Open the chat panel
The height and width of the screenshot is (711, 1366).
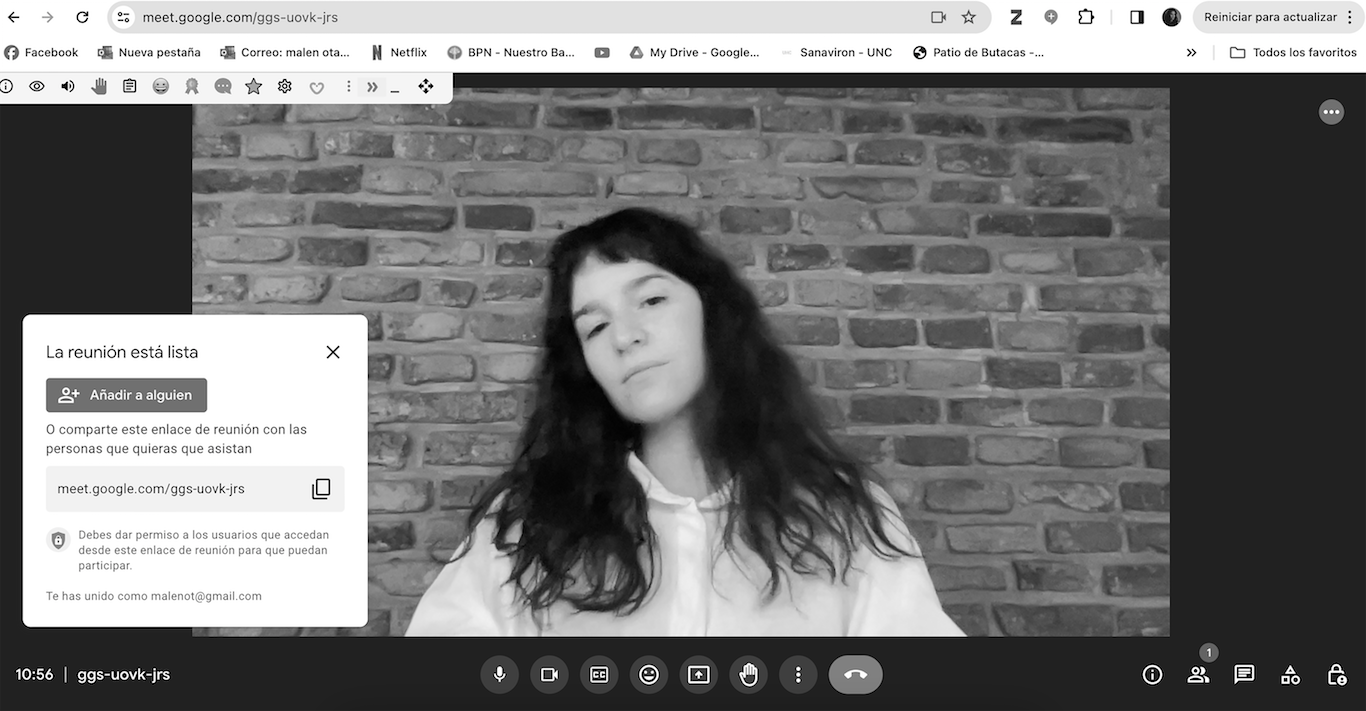point(1244,675)
